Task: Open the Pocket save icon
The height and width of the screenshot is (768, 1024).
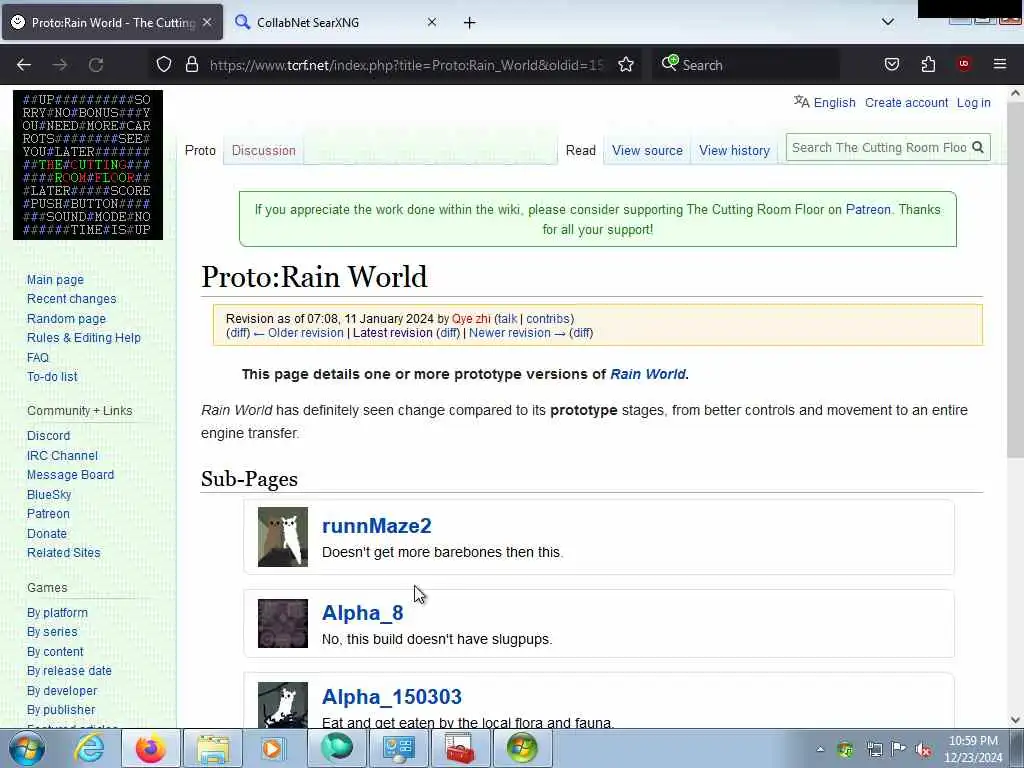Action: tap(891, 64)
